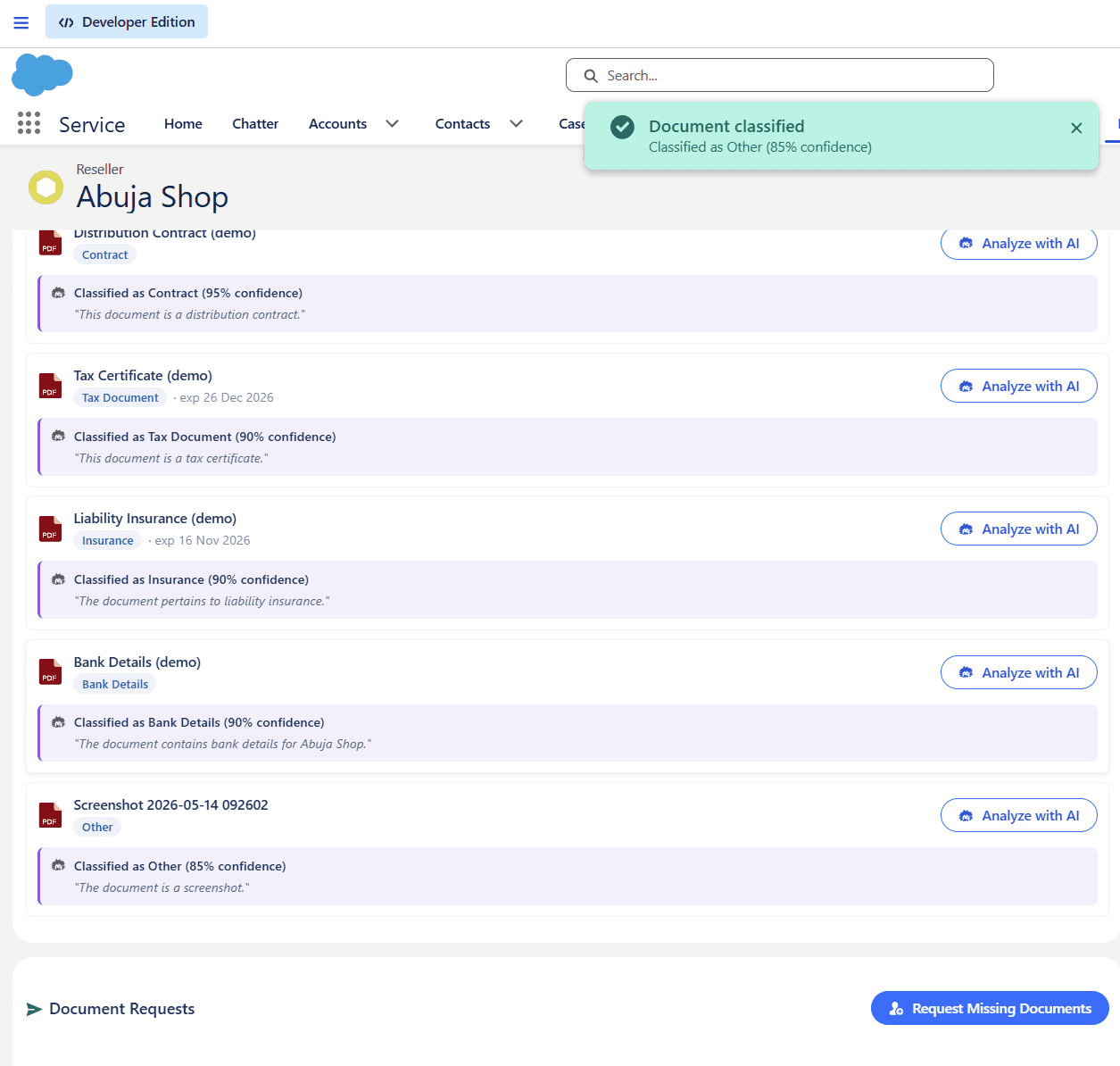Click the green checkmark success icon
This screenshot has width=1120, height=1066.
point(622,127)
